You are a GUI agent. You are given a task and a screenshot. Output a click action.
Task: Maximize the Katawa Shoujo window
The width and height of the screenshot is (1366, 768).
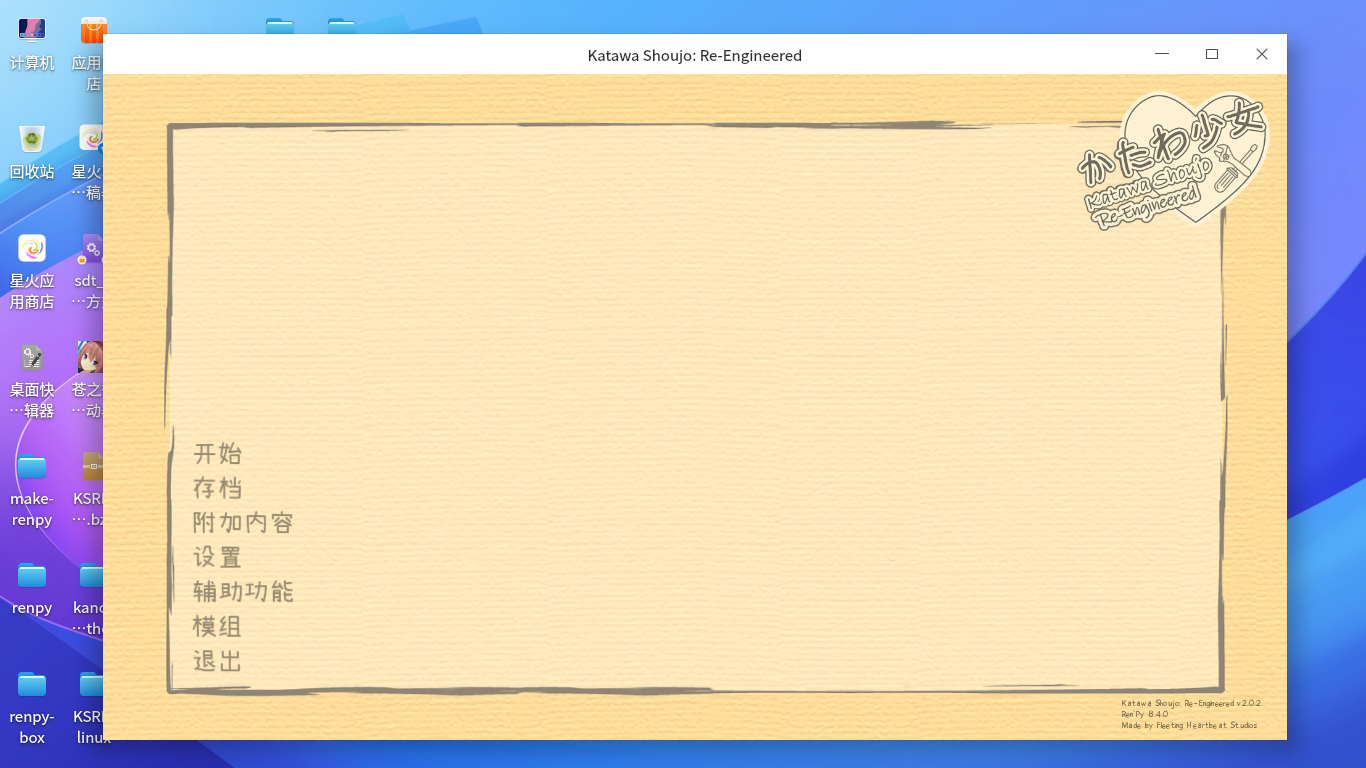(1212, 54)
